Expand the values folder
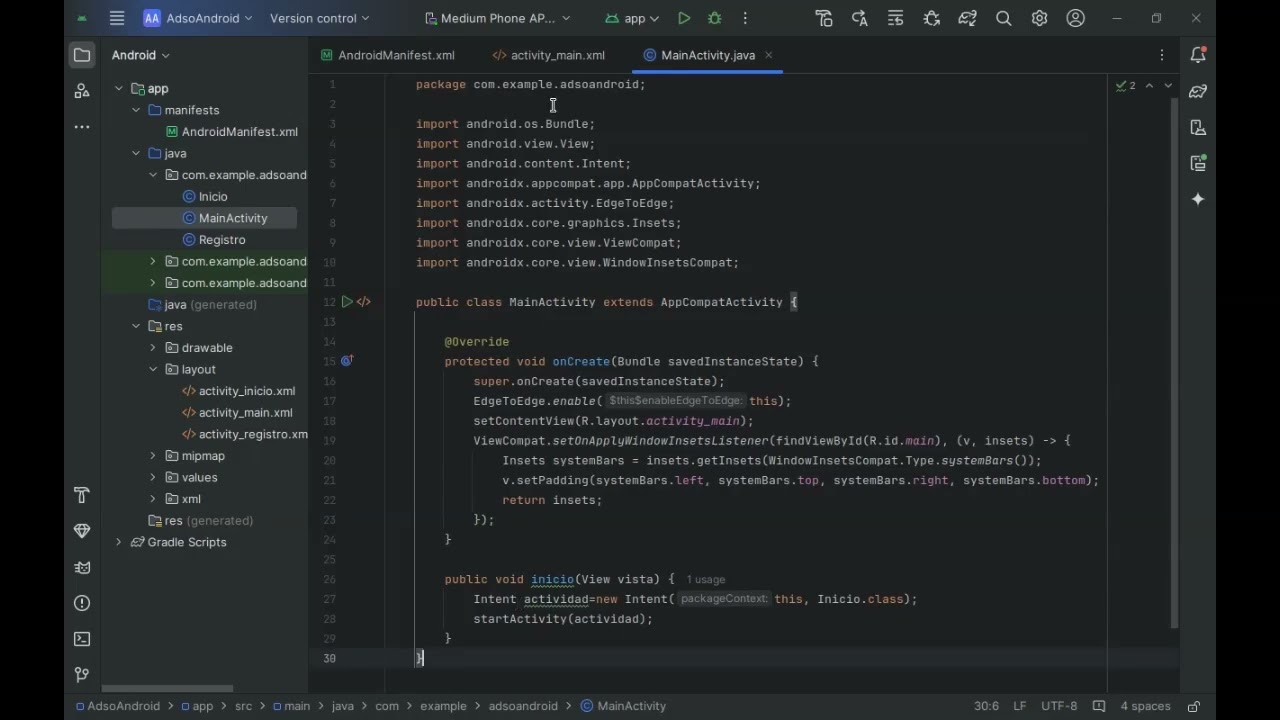The image size is (1280, 720). (153, 477)
